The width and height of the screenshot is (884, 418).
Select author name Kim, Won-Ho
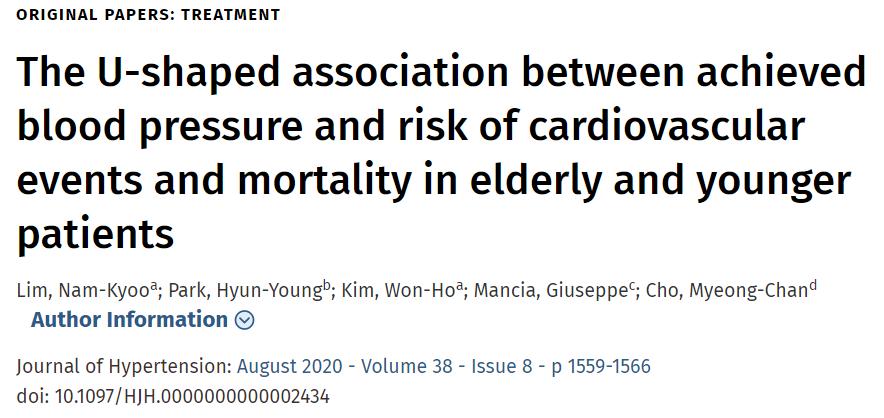403,292
